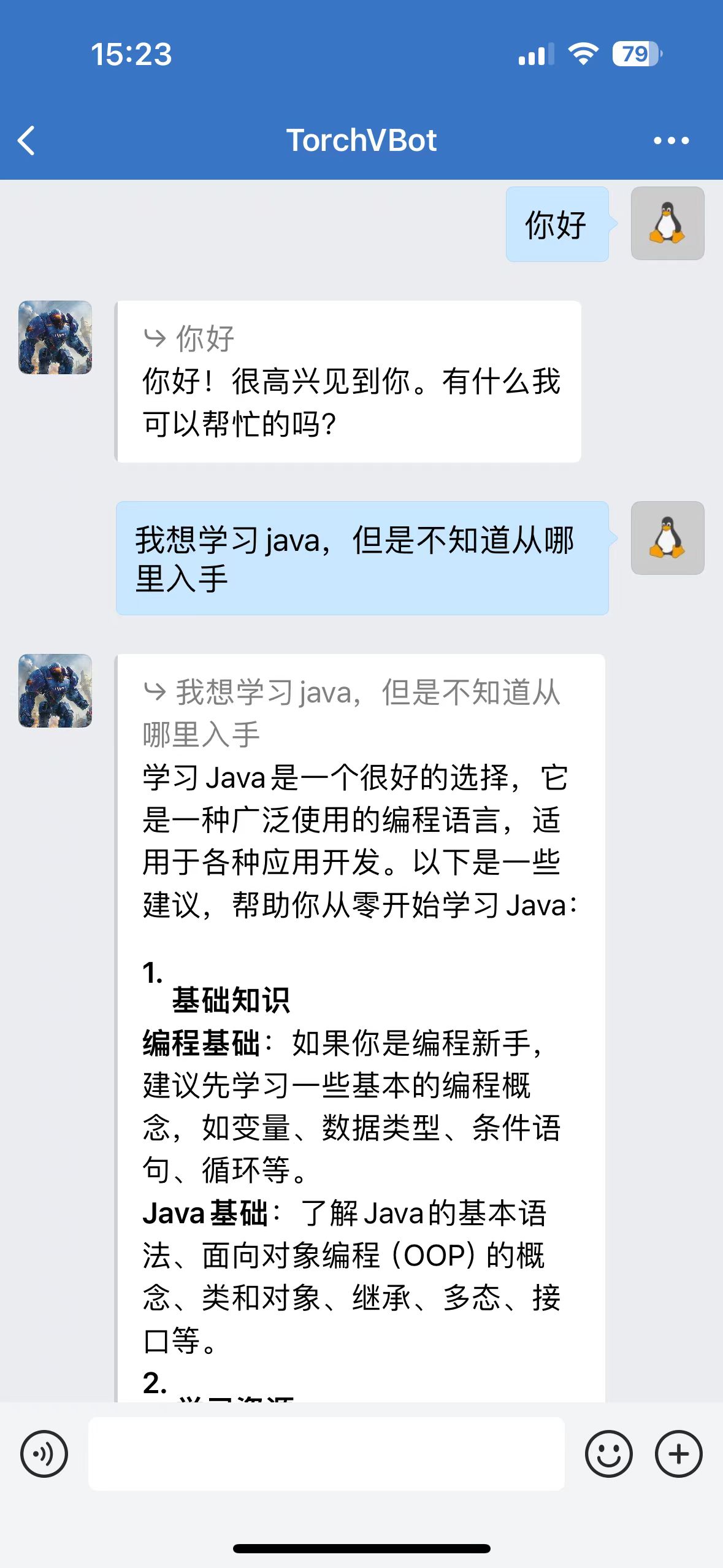This screenshot has width=723, height=1568.
Task: Open robot avatar beside first bot reply
Action: [55, 337]
